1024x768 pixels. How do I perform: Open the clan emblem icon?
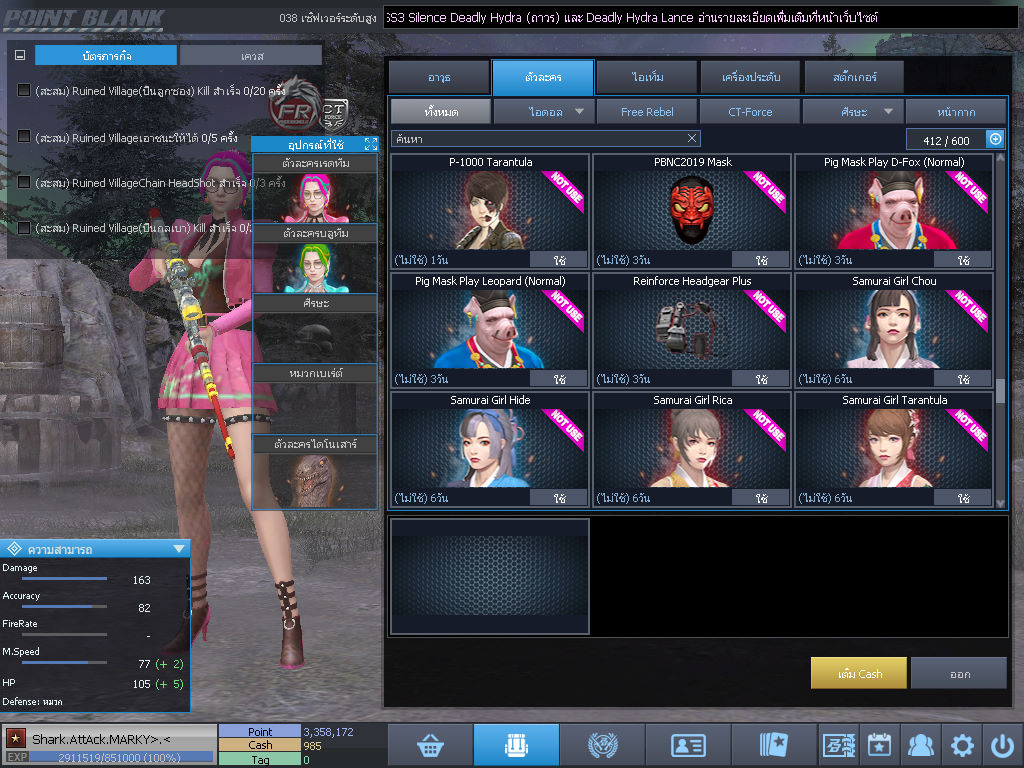[602, 745]
